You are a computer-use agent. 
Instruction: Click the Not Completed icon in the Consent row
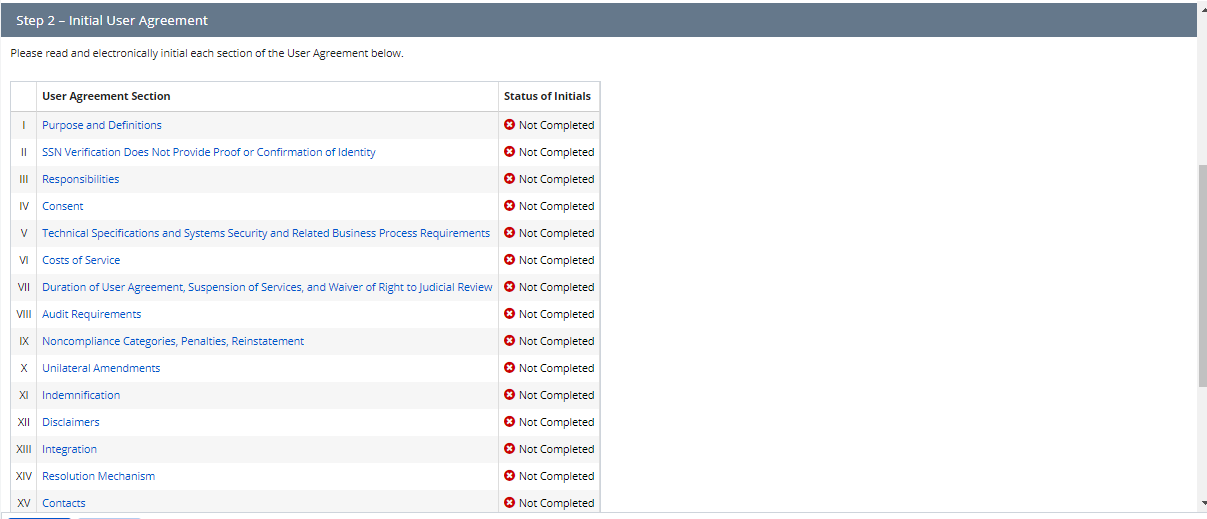point(510,206)
